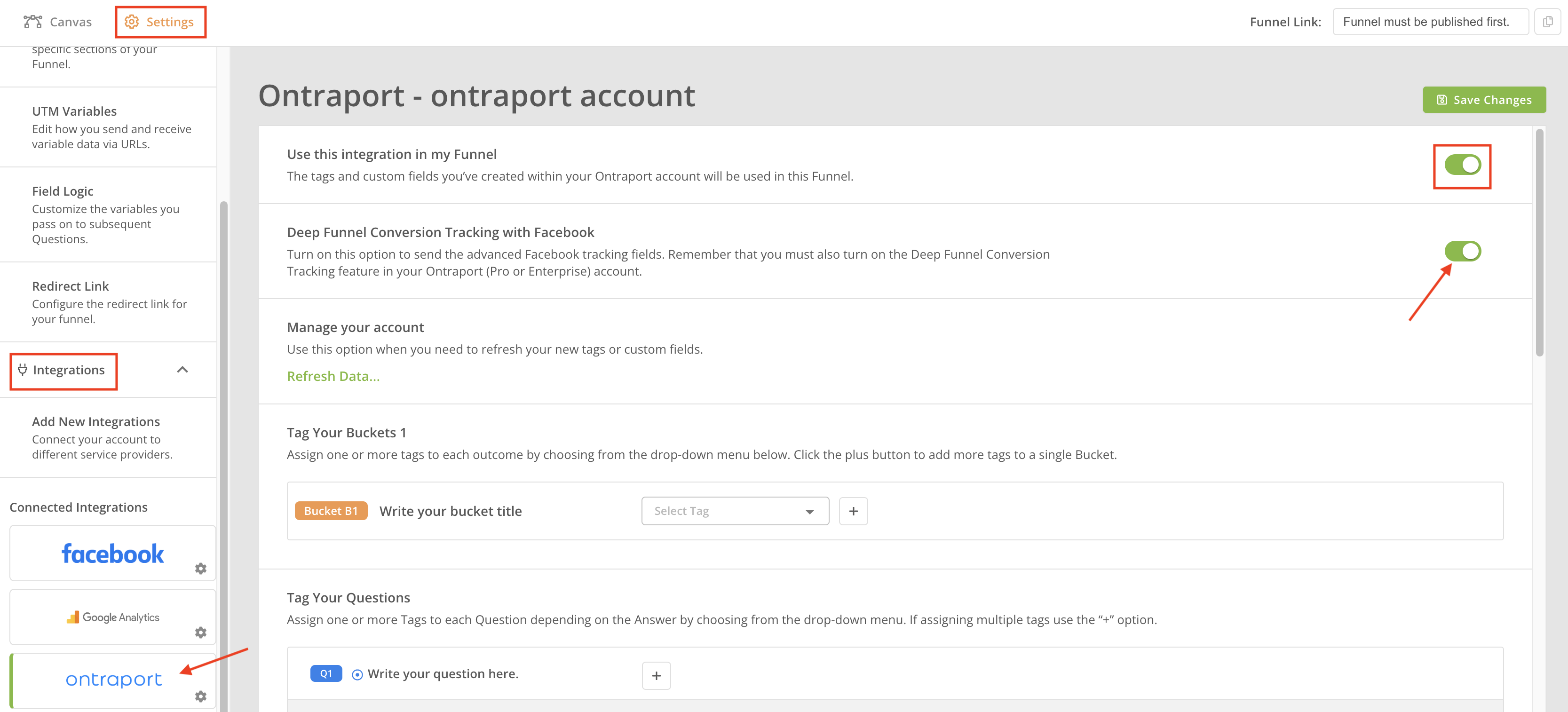The image size is (1568, 712).
Task: Switch to the Canvas tab
Action: click(58, 22)
